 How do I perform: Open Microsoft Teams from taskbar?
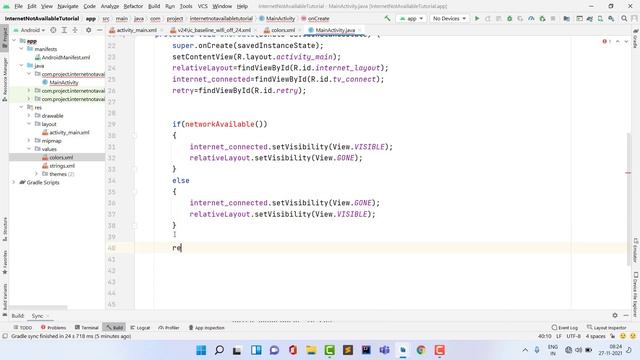384,350
